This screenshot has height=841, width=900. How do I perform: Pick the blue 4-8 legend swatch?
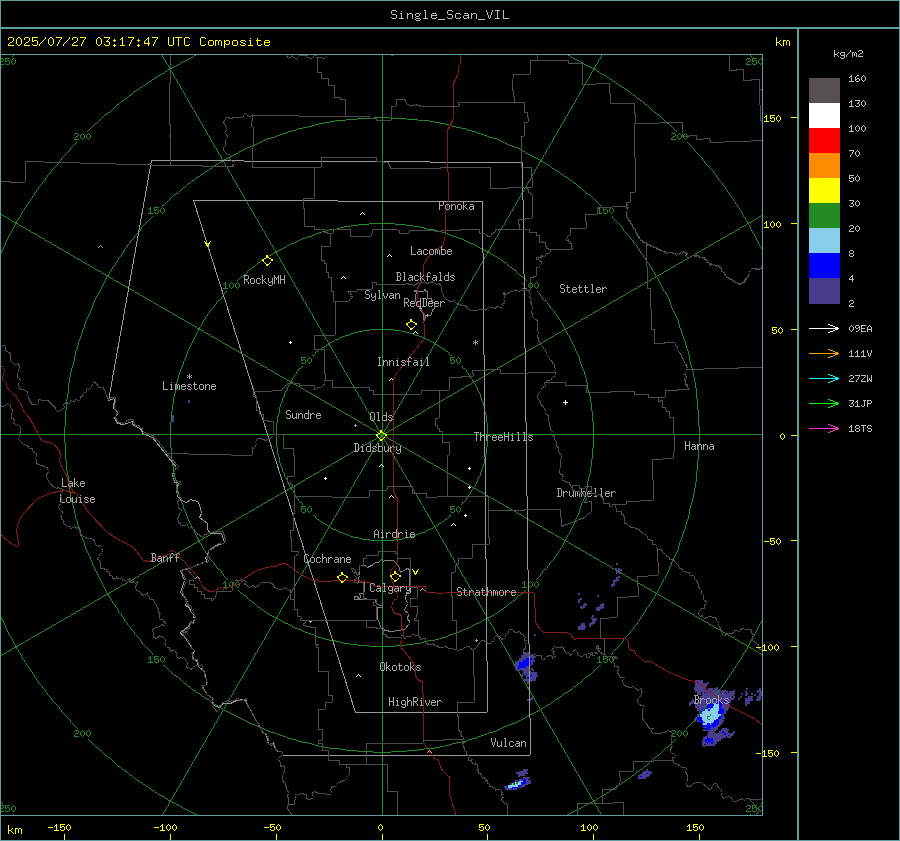824,266
